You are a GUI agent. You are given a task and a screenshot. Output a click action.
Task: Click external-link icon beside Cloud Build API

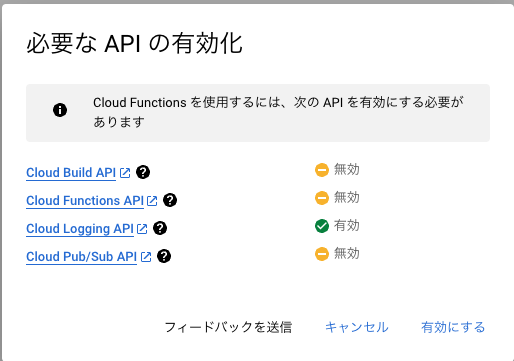(x=125, y=173)
